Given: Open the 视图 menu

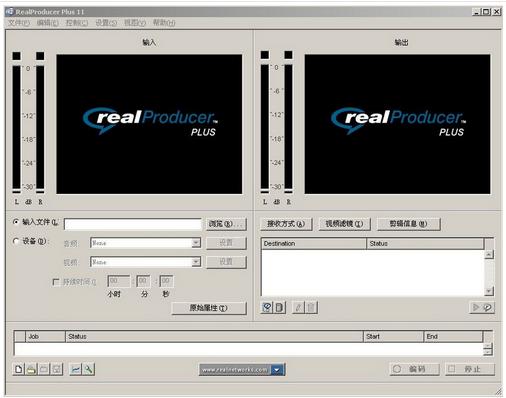Looking at the screenshot, I should 135,23.
